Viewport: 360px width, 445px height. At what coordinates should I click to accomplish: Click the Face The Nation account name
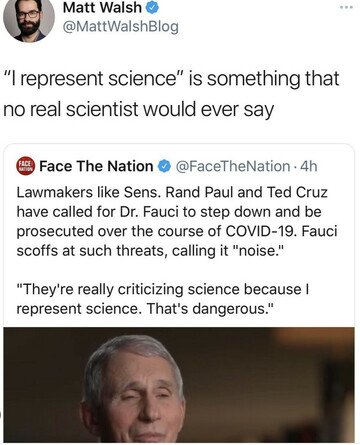tap(96, 166)
